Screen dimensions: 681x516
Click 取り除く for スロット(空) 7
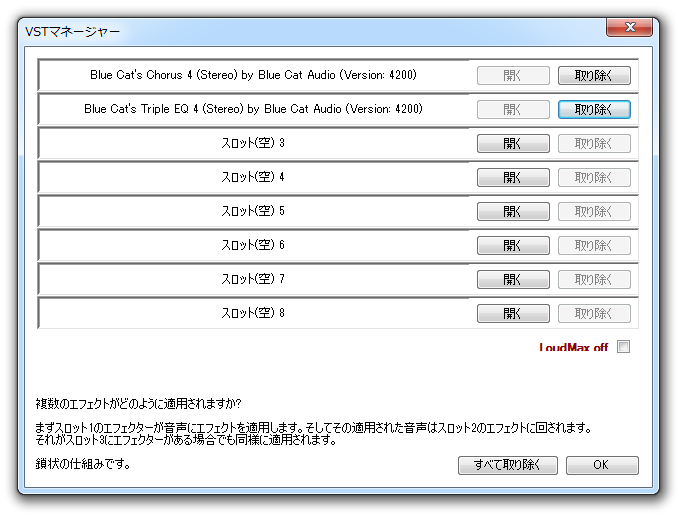[594, 279]
